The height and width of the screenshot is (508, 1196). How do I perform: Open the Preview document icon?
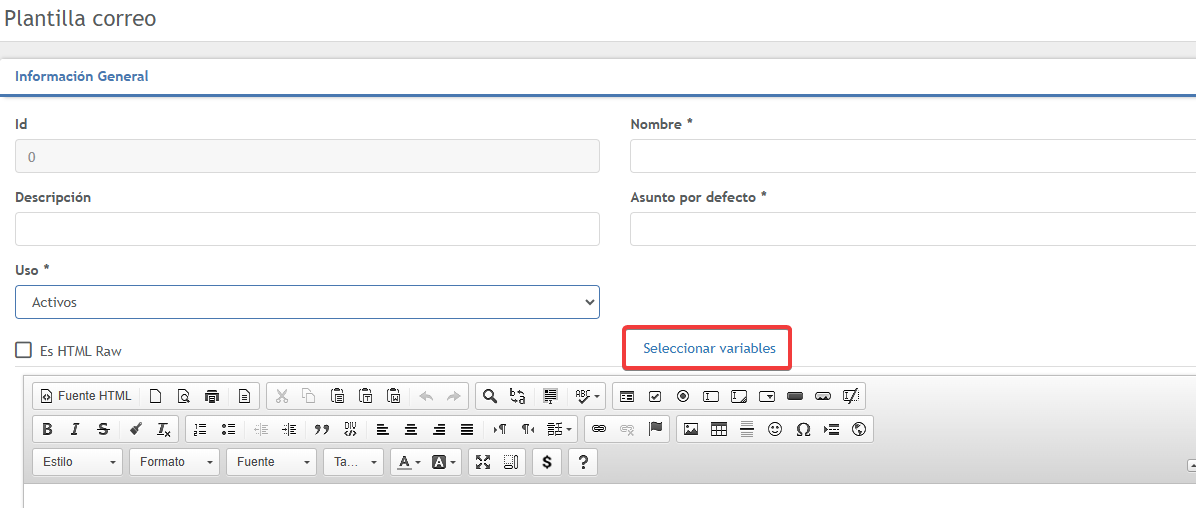click(x=183, y=396)
